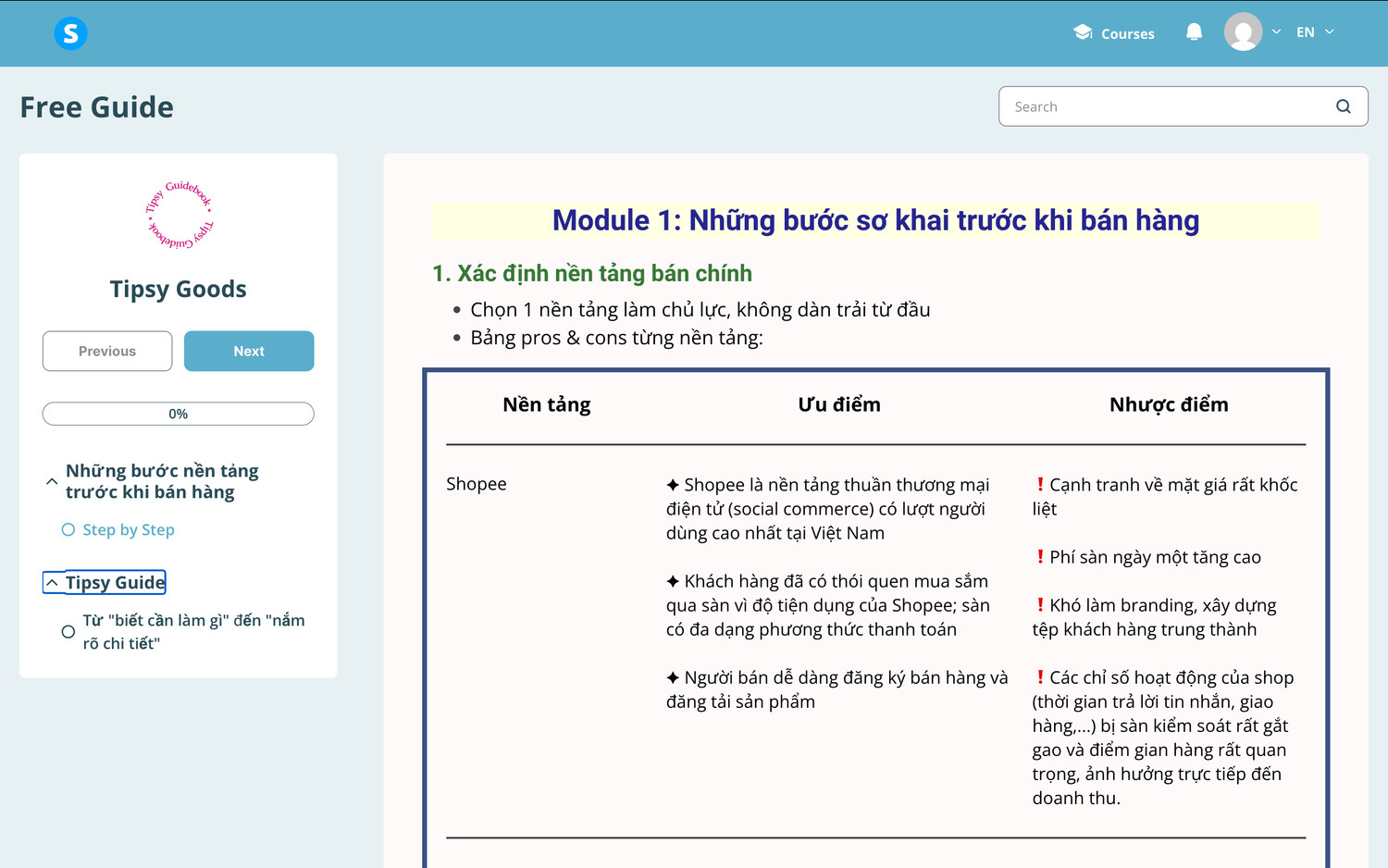Mark the 'Từ biết cần làm gì' lesson circle

[68, 632]
